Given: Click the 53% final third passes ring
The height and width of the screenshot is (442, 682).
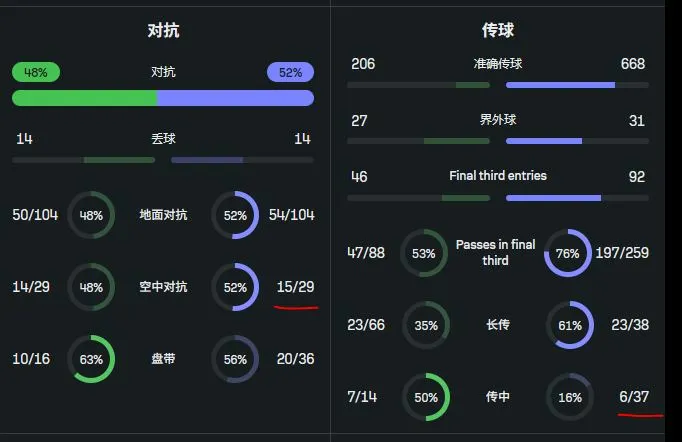Looking at the screenshot, I should pos(424,253).
